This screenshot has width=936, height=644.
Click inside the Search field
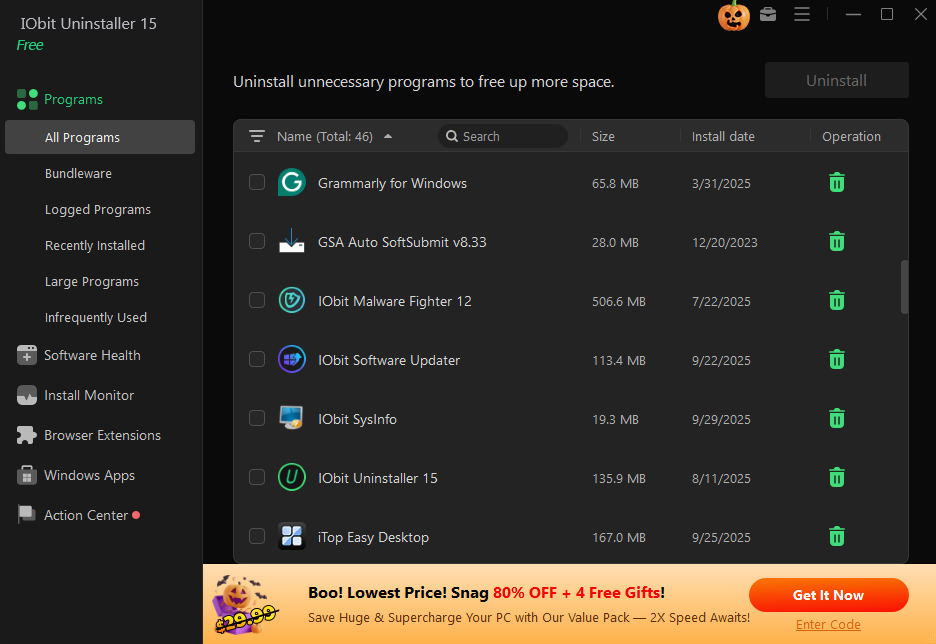(503, 136)
